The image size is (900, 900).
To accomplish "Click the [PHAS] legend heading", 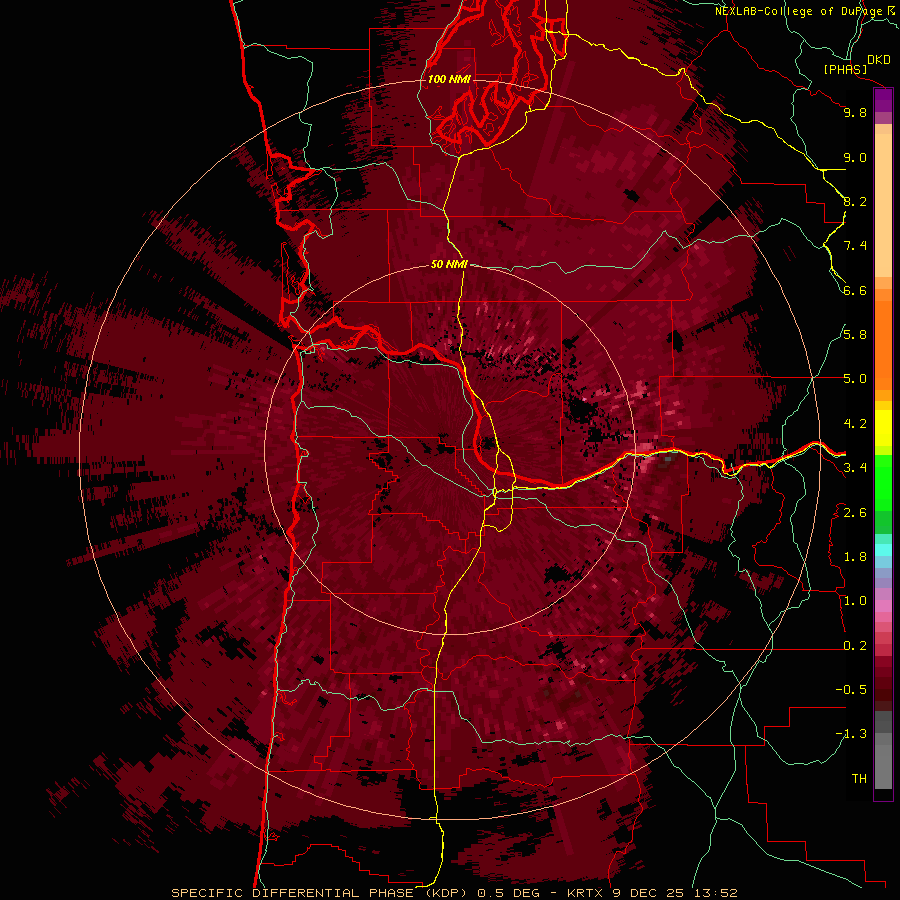I will coord(845,69).
